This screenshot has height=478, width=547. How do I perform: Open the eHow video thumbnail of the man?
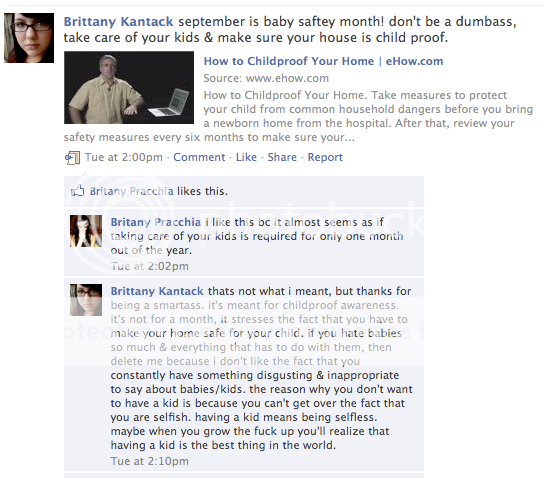(x=129, y=87)
